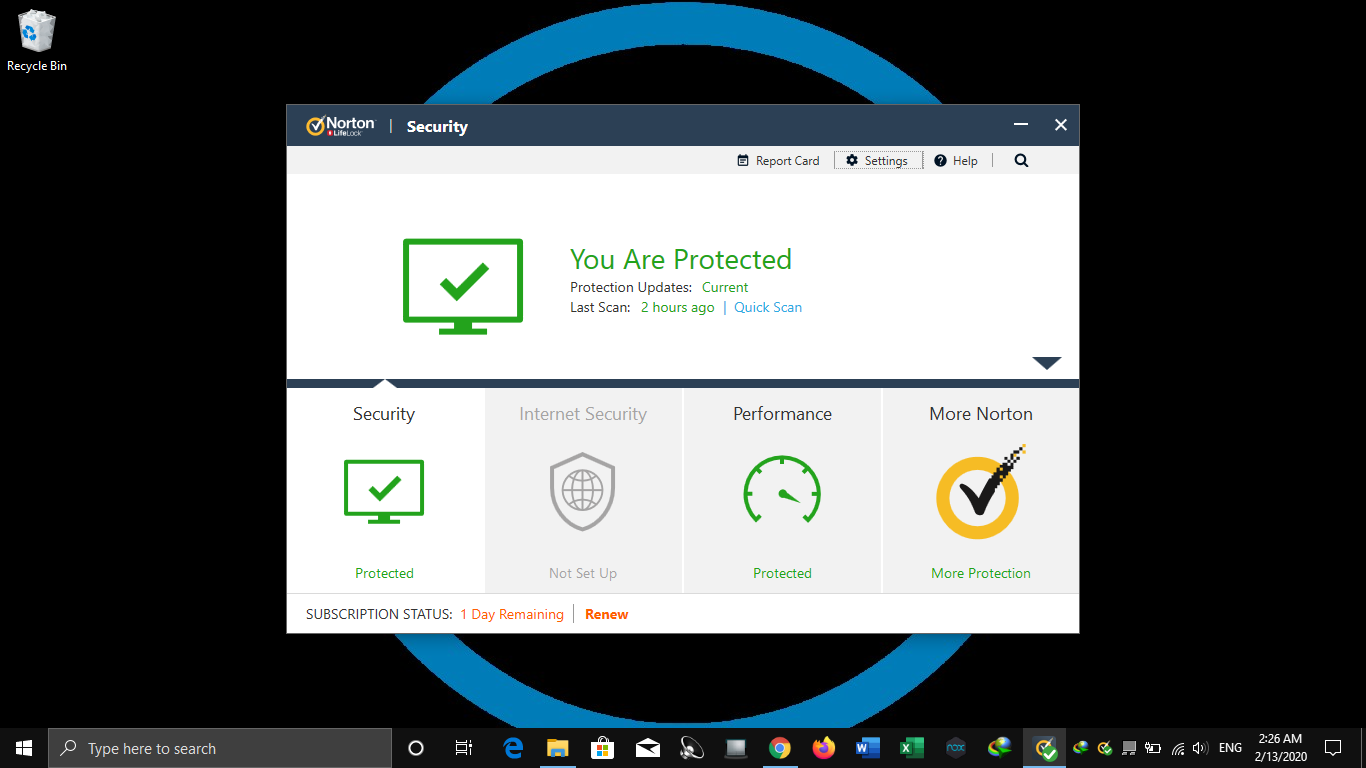This screenshot has width=1366, height=768.
Task: Open the Action Center notifications icon
Action: pyautogui.click(x=1333, y=748)
